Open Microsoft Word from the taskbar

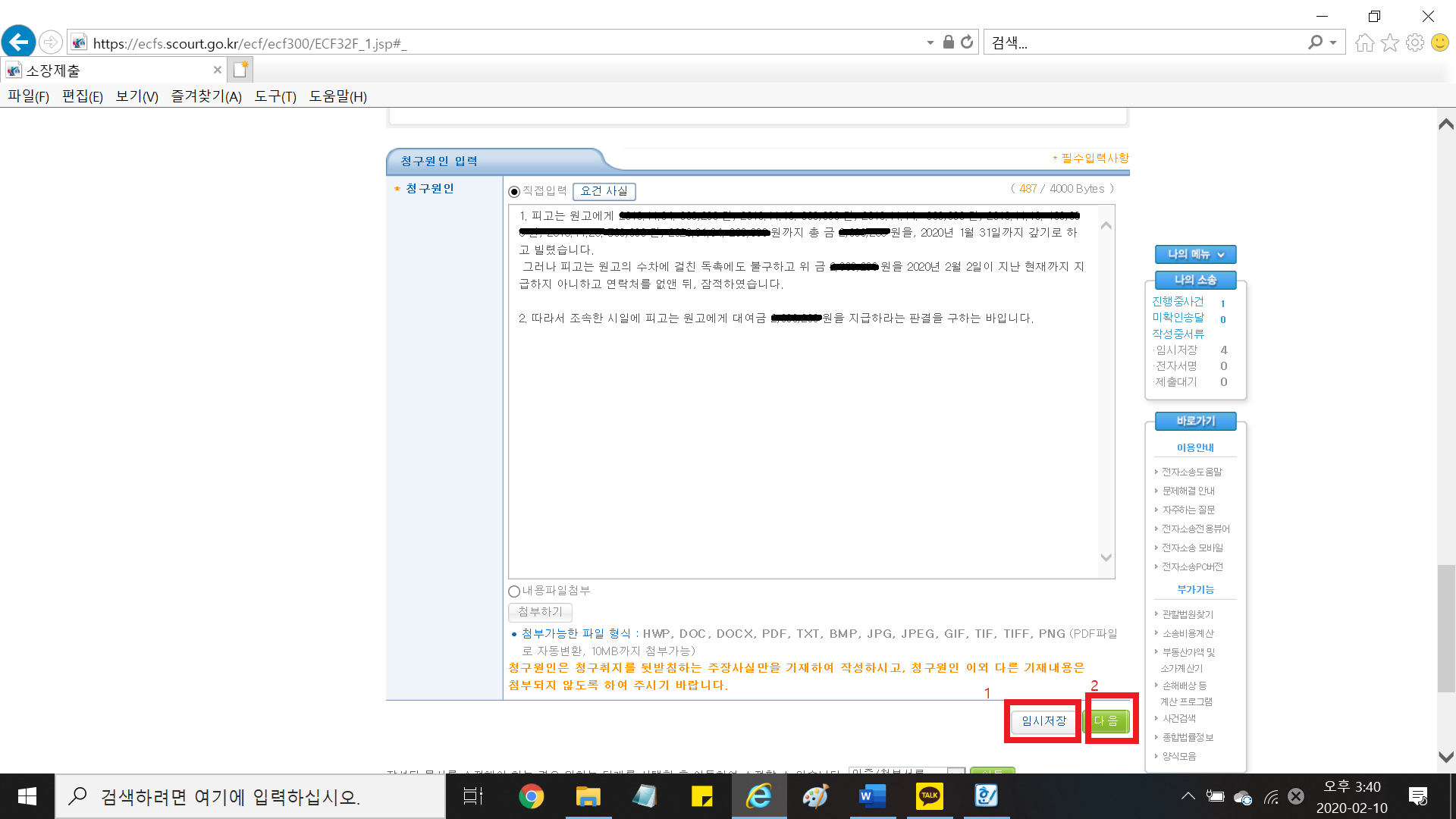(x=872, y=796)
